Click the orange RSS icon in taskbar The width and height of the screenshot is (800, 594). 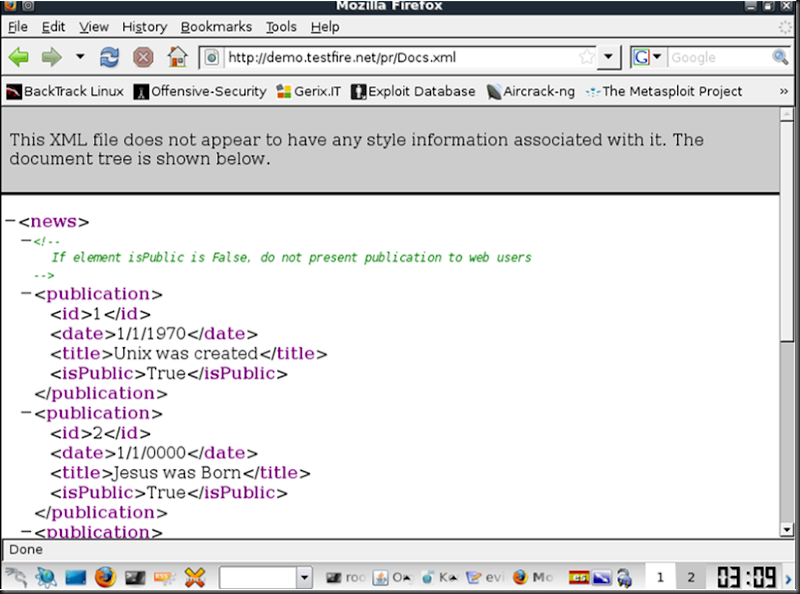coord(165,577)
